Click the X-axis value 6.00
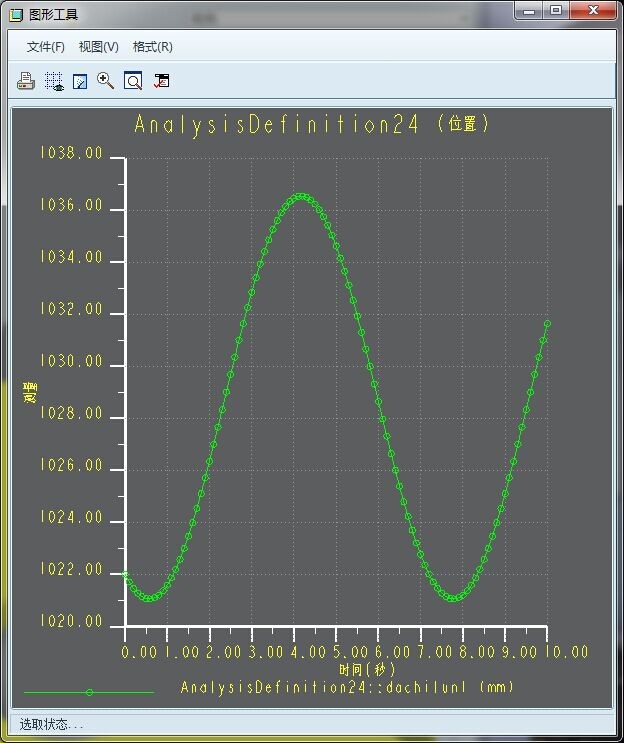Screen dimensions: 624x743 (x=392, y=652)
